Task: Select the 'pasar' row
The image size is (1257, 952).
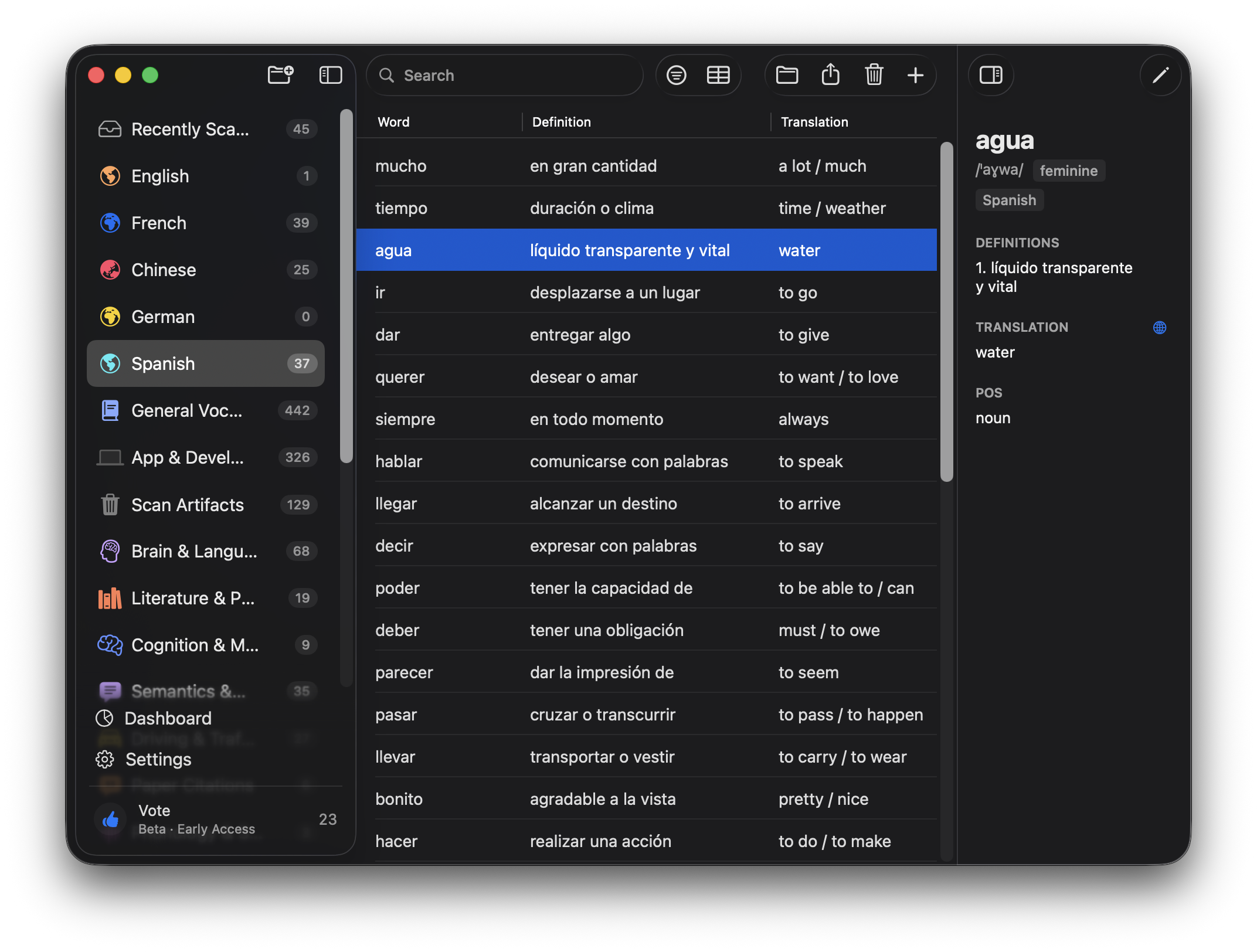Action: [647, 715]
